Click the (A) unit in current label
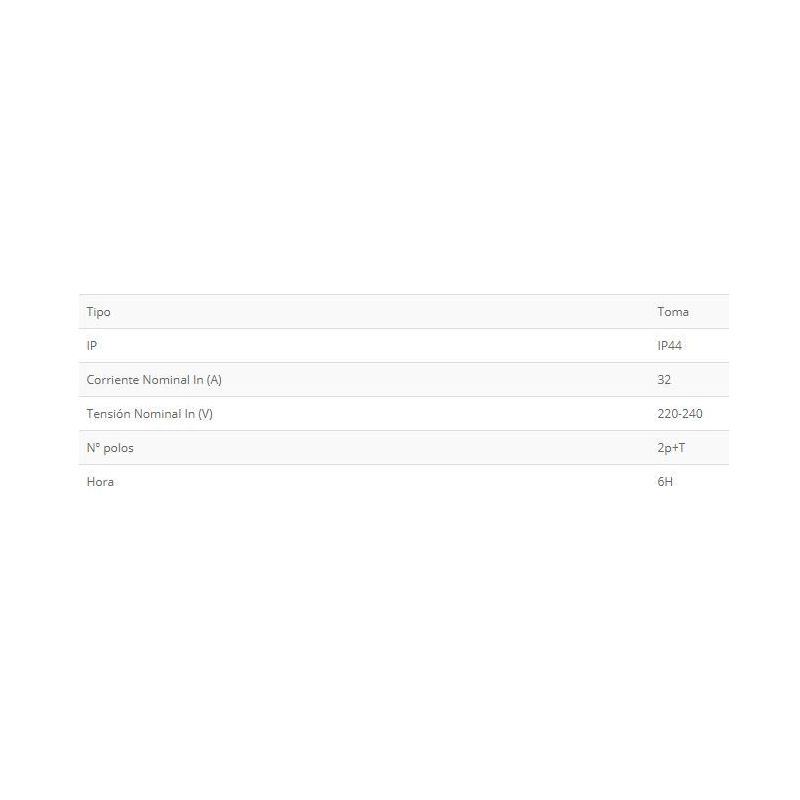 pos(214,380)
